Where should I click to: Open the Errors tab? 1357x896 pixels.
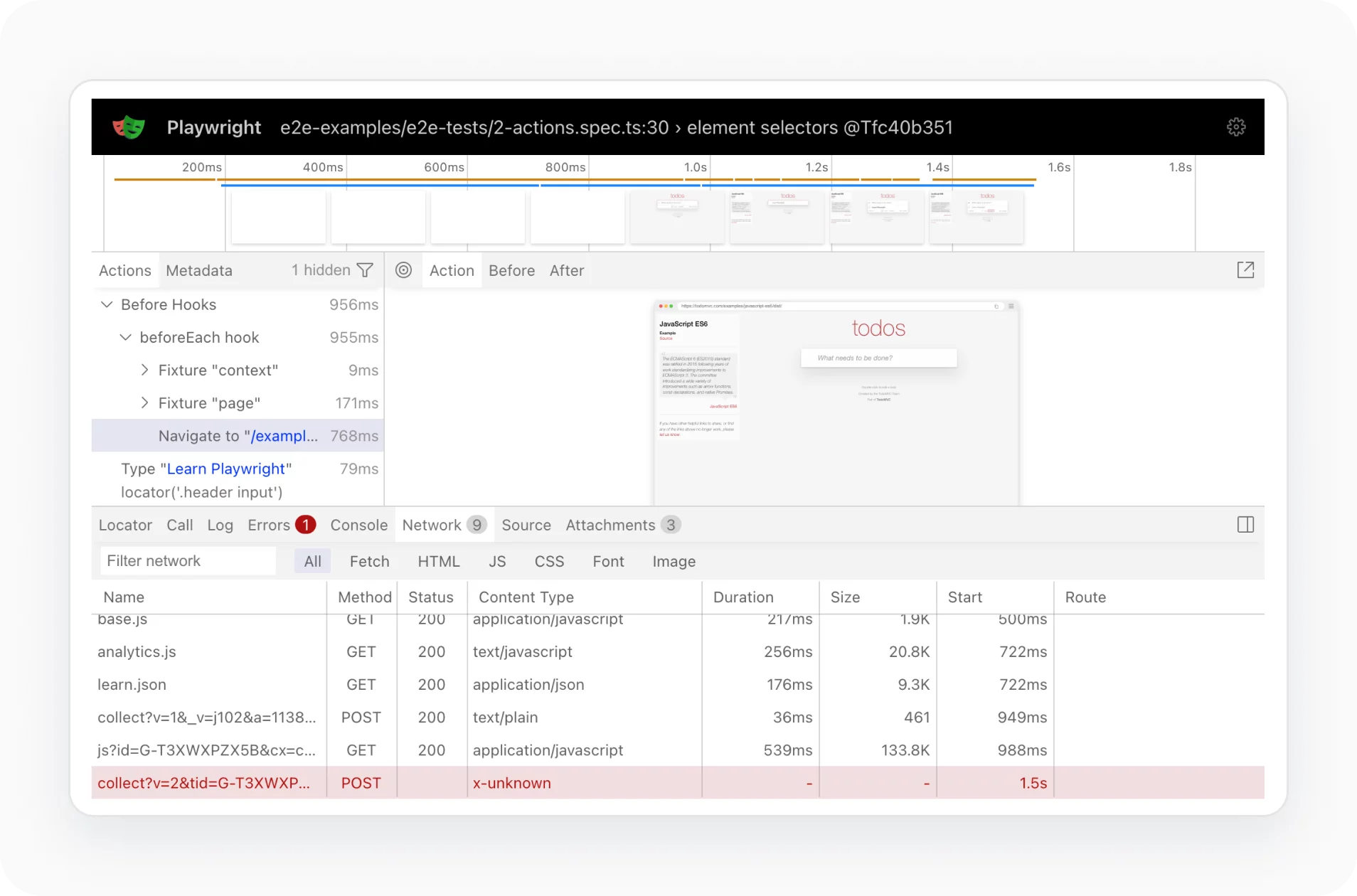point(281,525)
